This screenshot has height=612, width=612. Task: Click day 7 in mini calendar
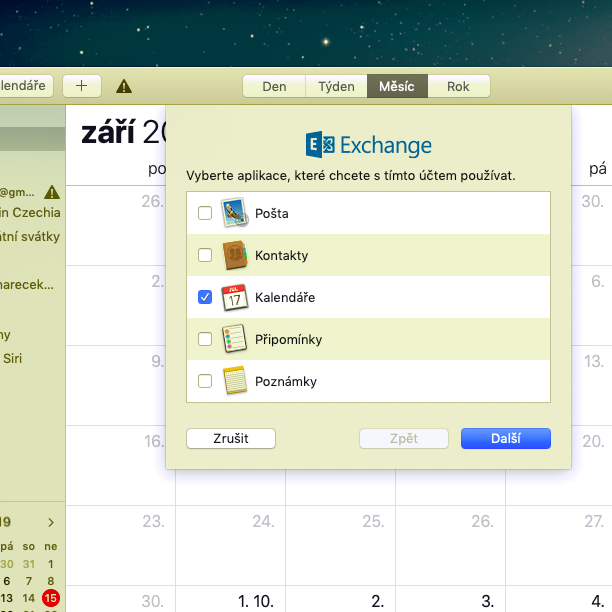[x=28, y=581]
